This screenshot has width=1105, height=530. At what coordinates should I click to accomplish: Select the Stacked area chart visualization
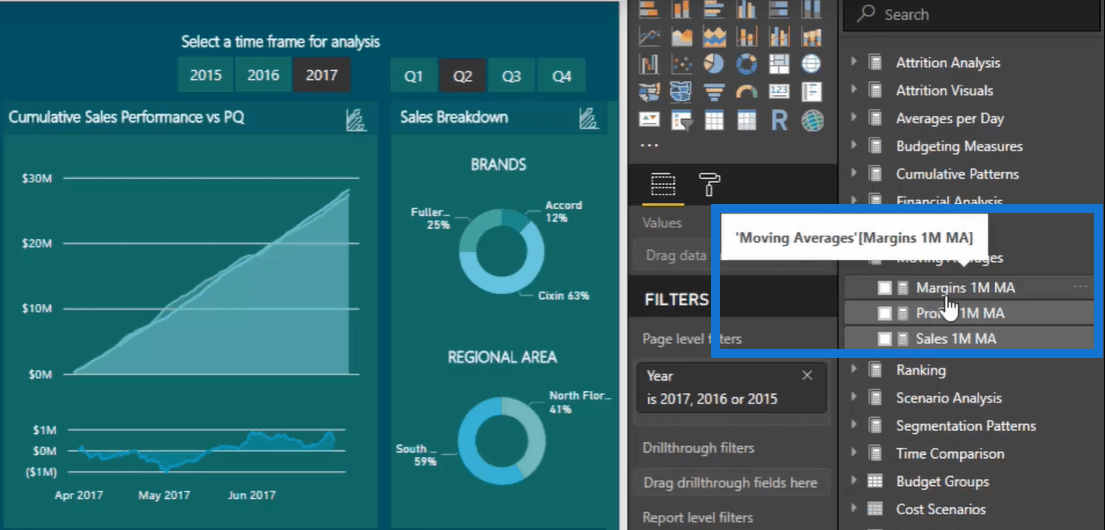coord(715,36)
